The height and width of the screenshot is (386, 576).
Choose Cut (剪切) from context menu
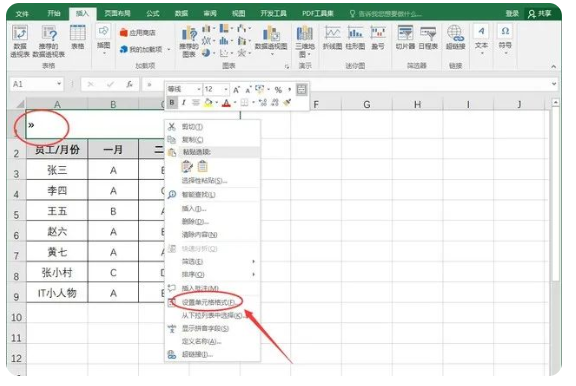click(213, 127)
